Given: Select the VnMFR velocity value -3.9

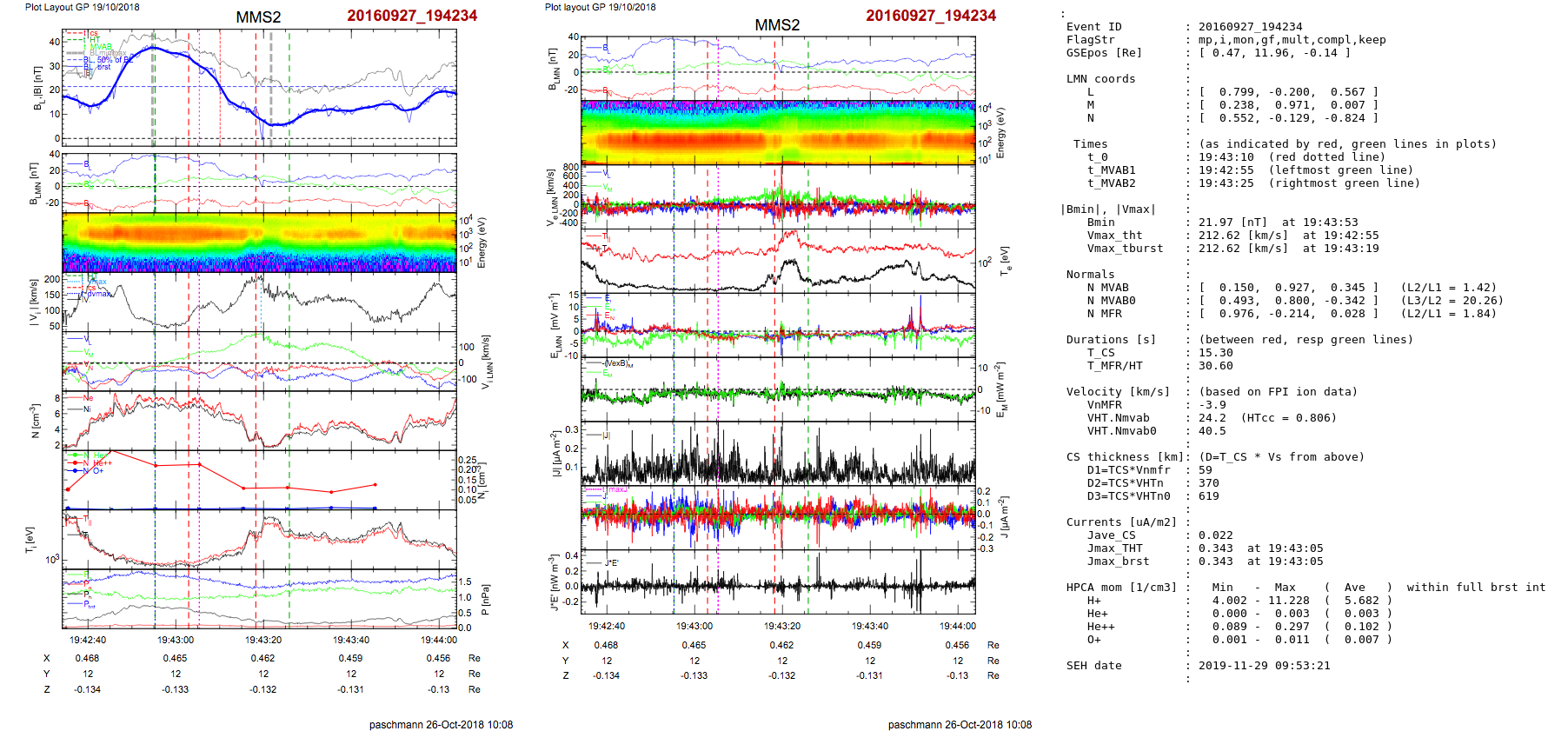Looking at the screenshot, I should 1212,405.
